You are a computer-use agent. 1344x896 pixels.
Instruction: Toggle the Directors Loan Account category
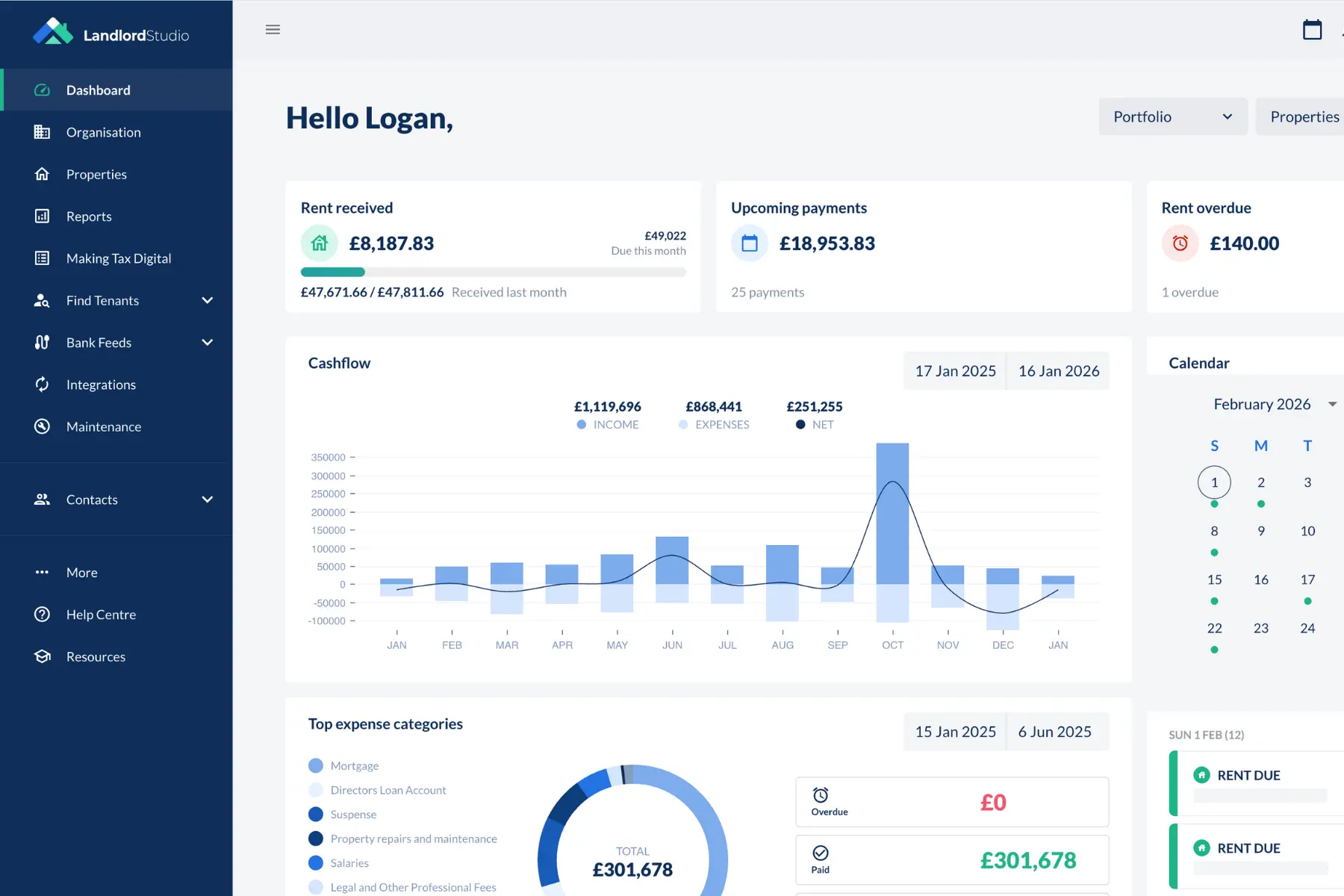tap(377, 790)
